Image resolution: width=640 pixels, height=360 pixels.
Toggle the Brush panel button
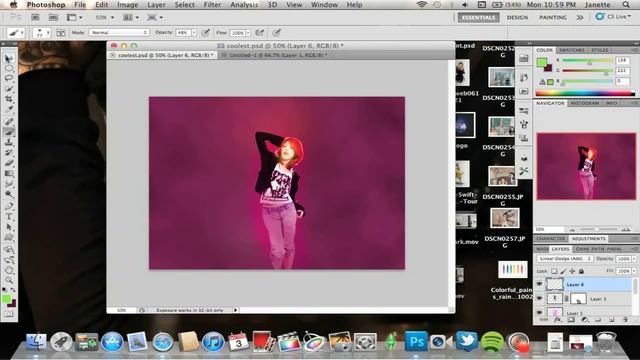(61, 33)
